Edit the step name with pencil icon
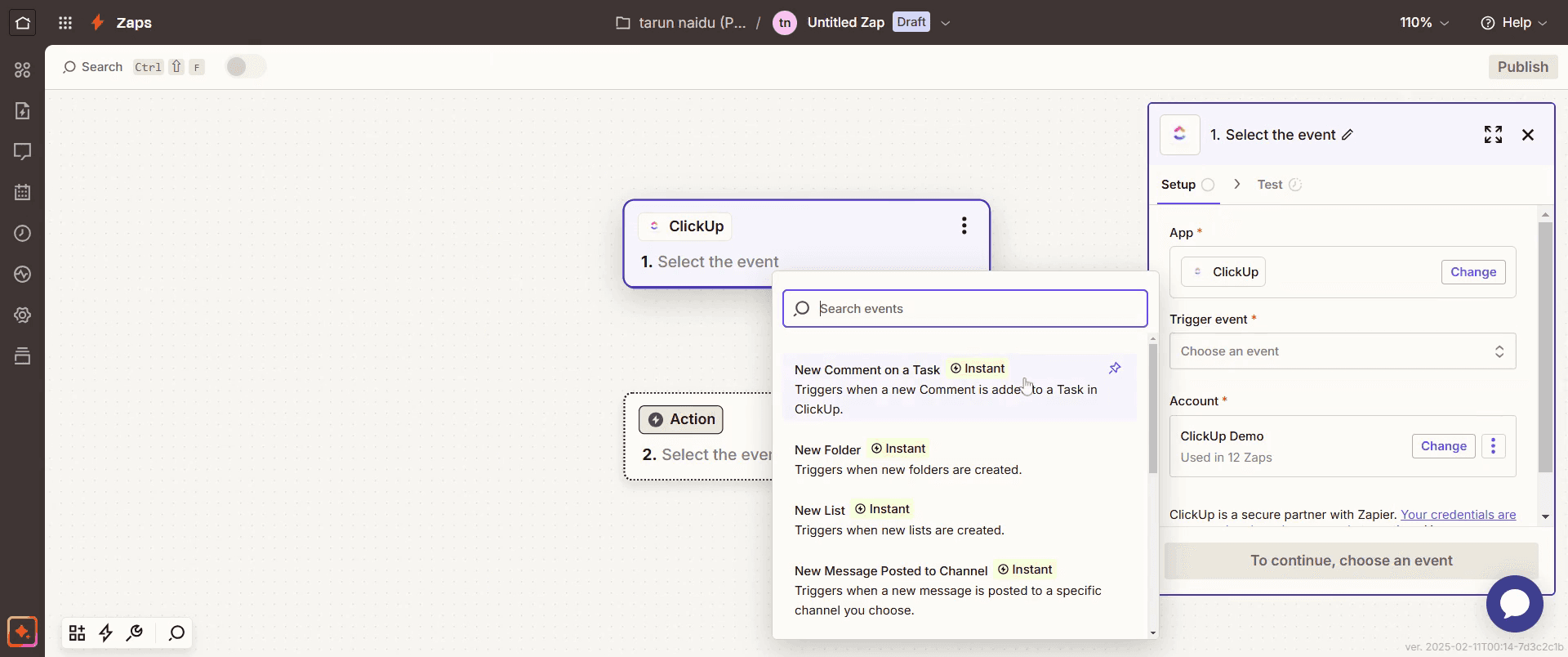1568x657 pixels. [1347, 135]
